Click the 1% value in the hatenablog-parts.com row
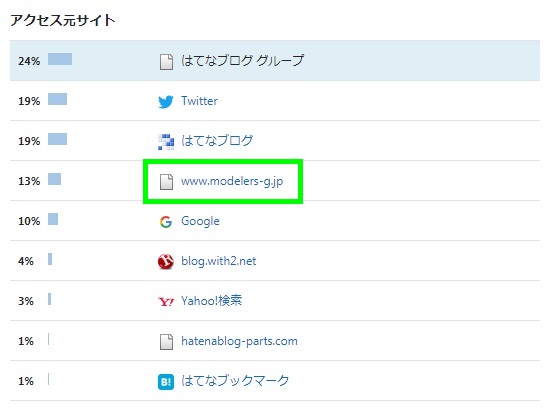Screen dimensions: 551x415 (x=26, y=342)
